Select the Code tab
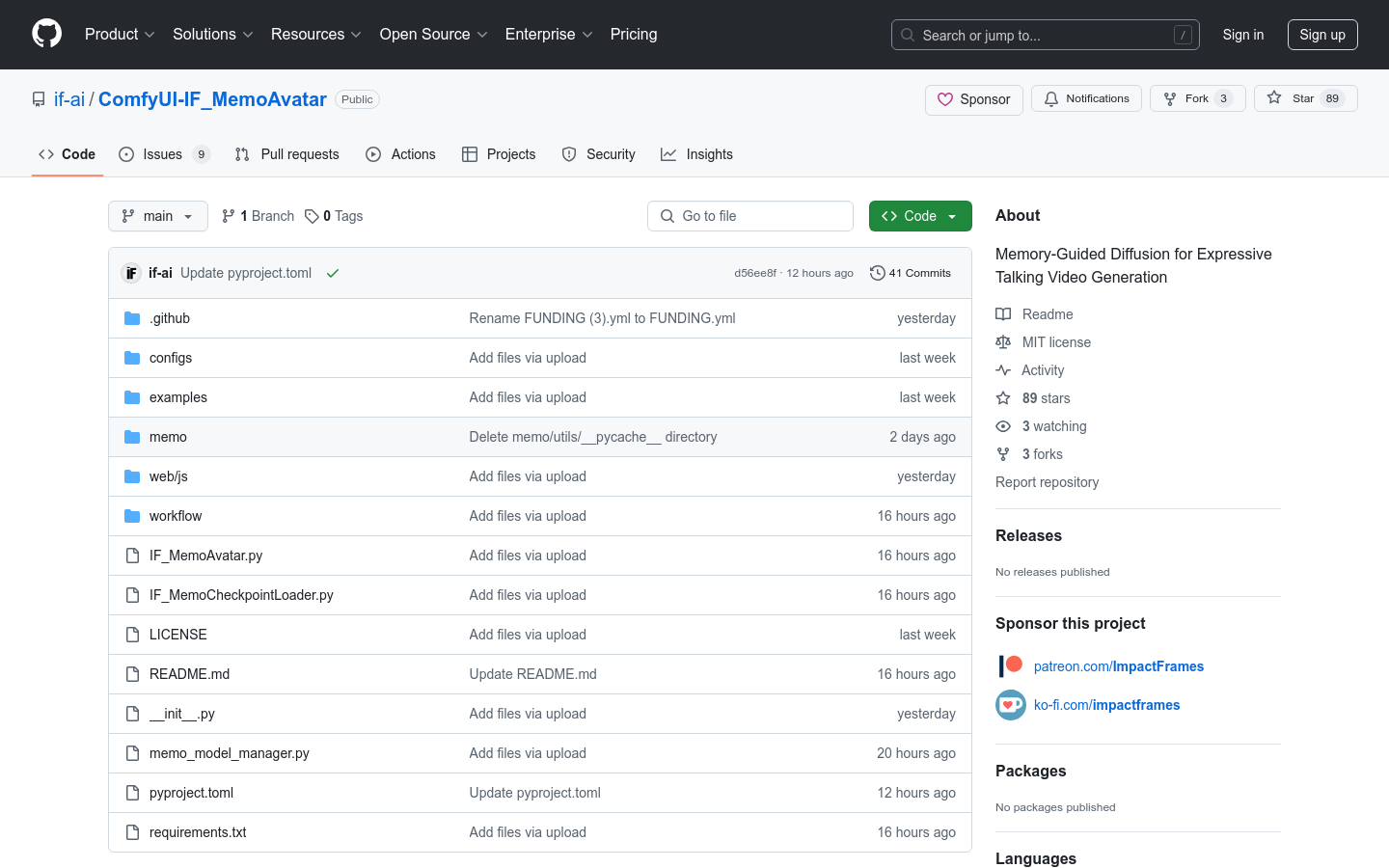Image resolution: width=1389 pixels, height=868 pixels. 68,154
